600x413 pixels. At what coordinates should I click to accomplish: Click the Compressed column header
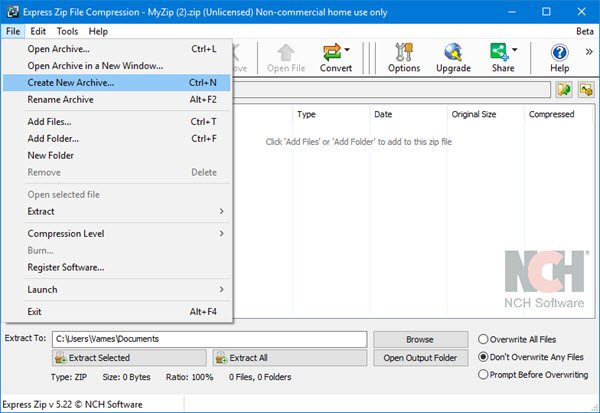pyautogui.click(x=559, y=114)
